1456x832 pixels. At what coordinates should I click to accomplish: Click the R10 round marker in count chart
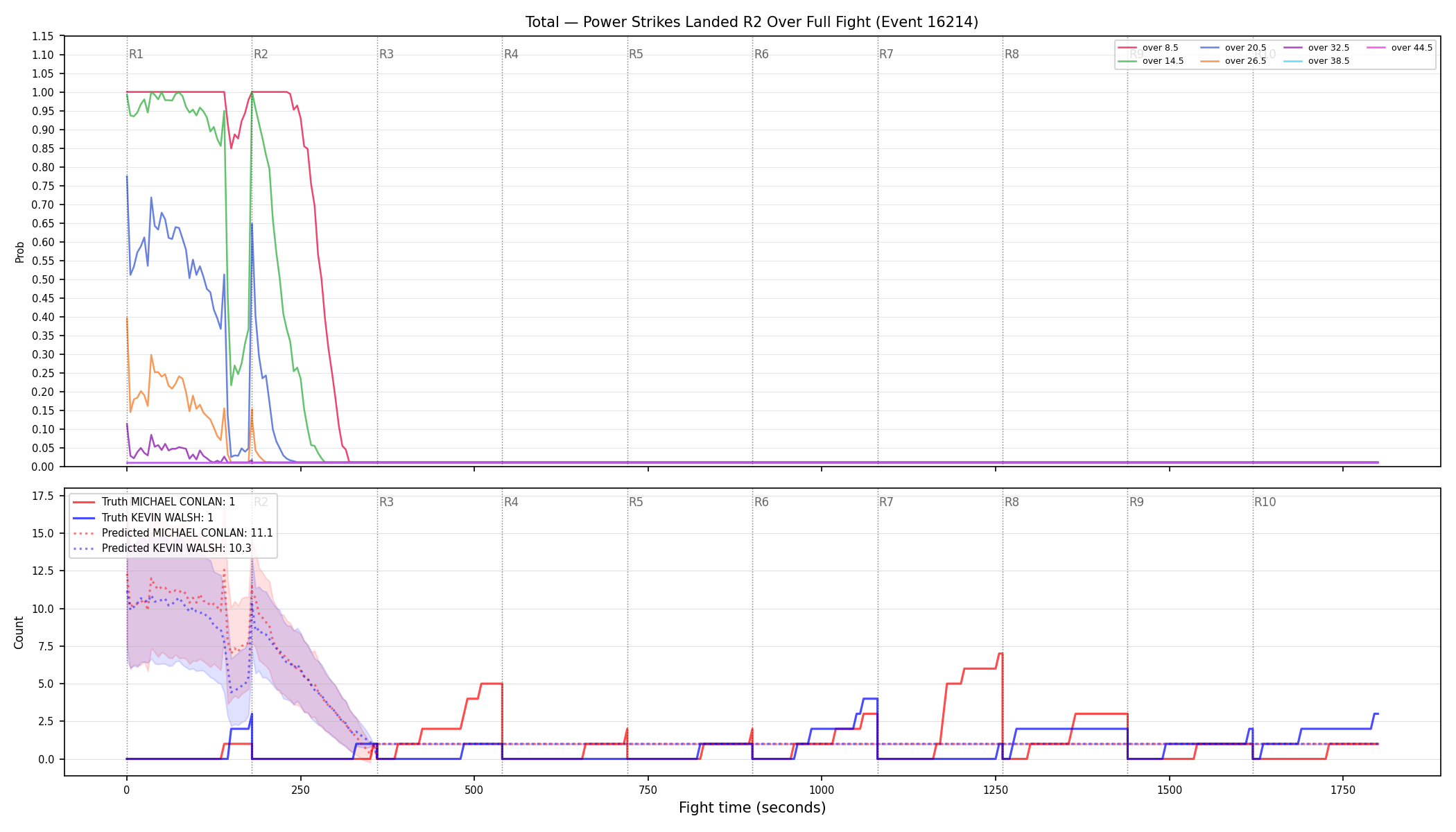coord(1265,502)
